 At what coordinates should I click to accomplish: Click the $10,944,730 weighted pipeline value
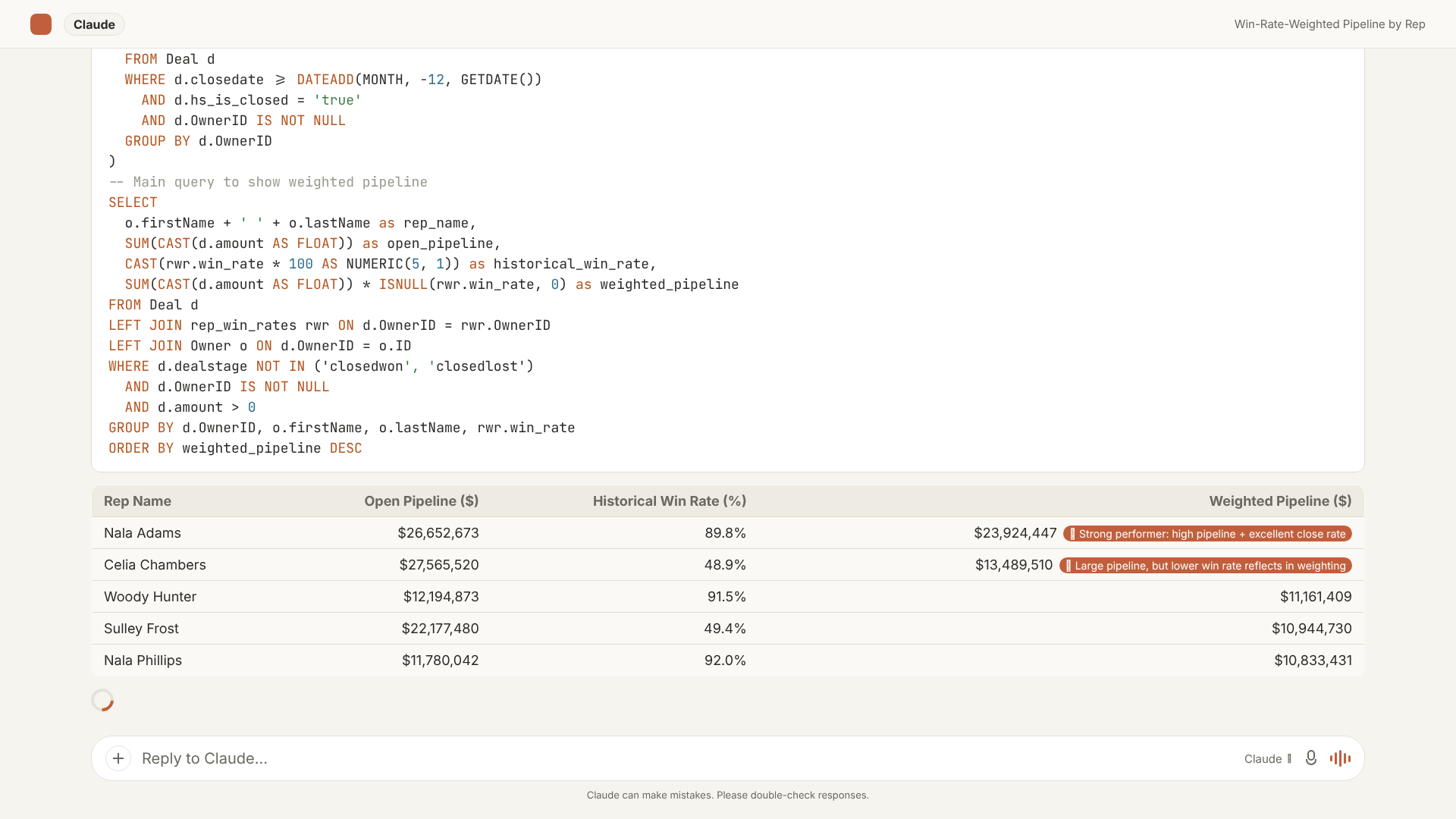tap(1312, 629)
